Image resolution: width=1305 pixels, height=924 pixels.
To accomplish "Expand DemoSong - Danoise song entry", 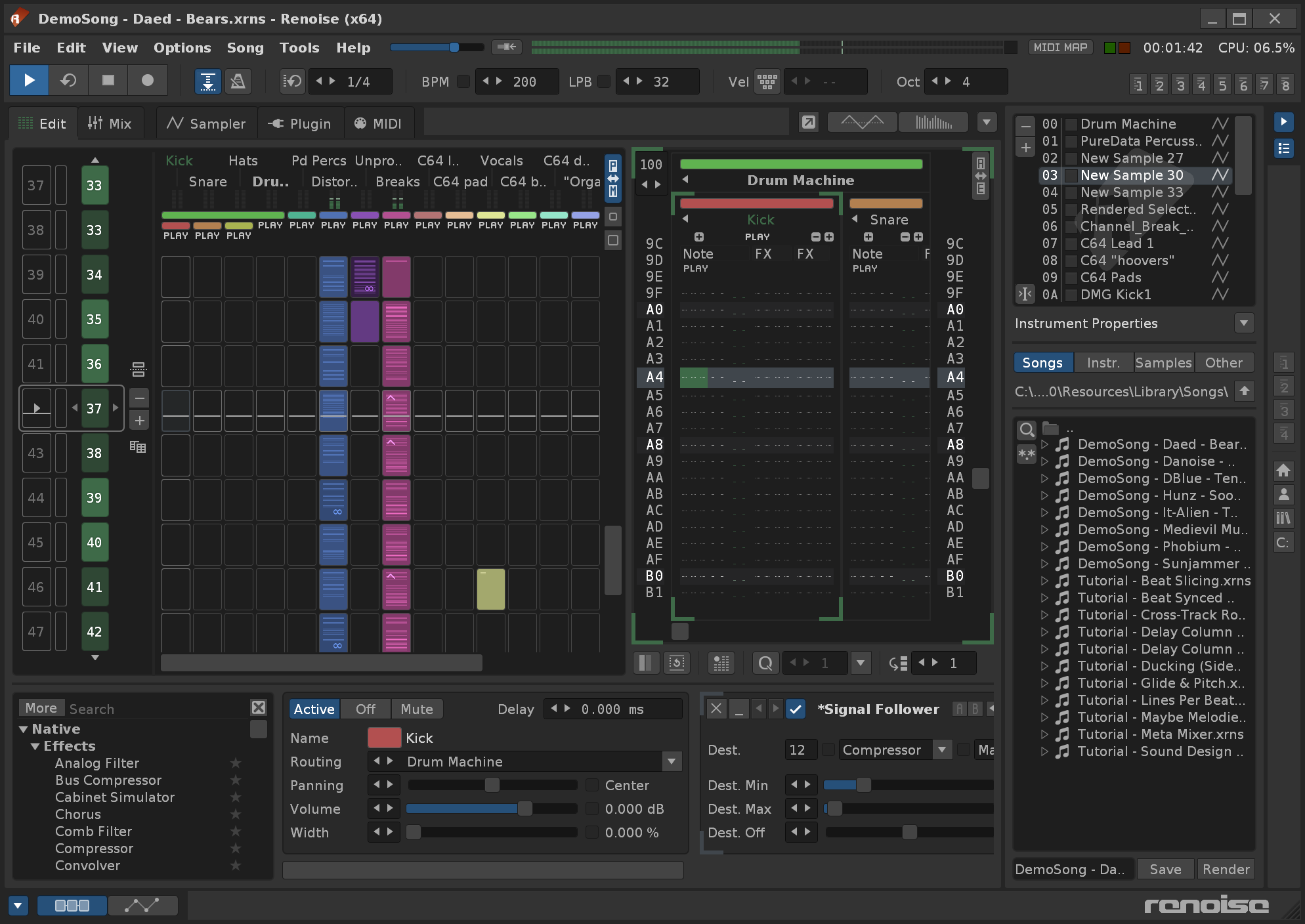I will [x=1044, y=461].
